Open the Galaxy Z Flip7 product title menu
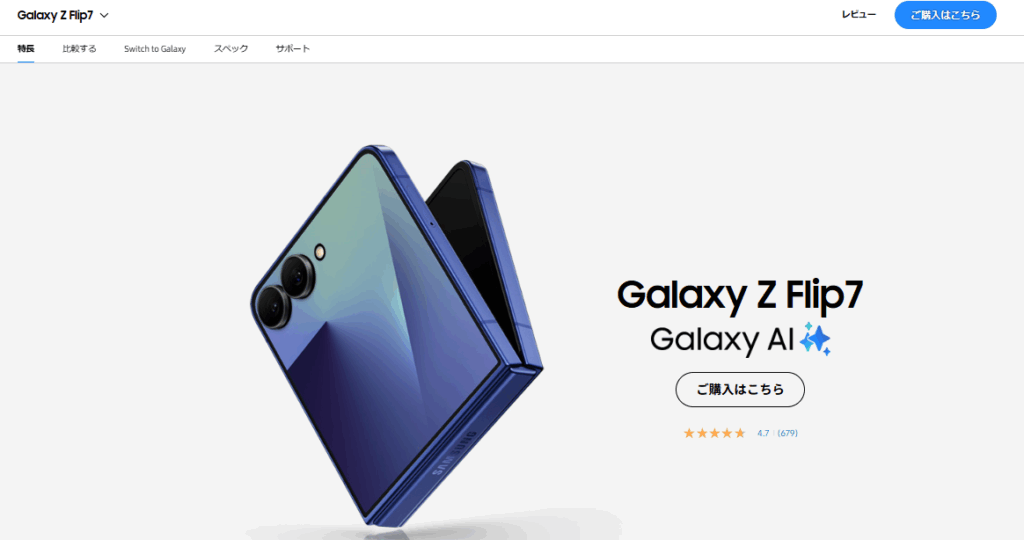Screen dimensions: 1024x540 (x=56, y=15)
